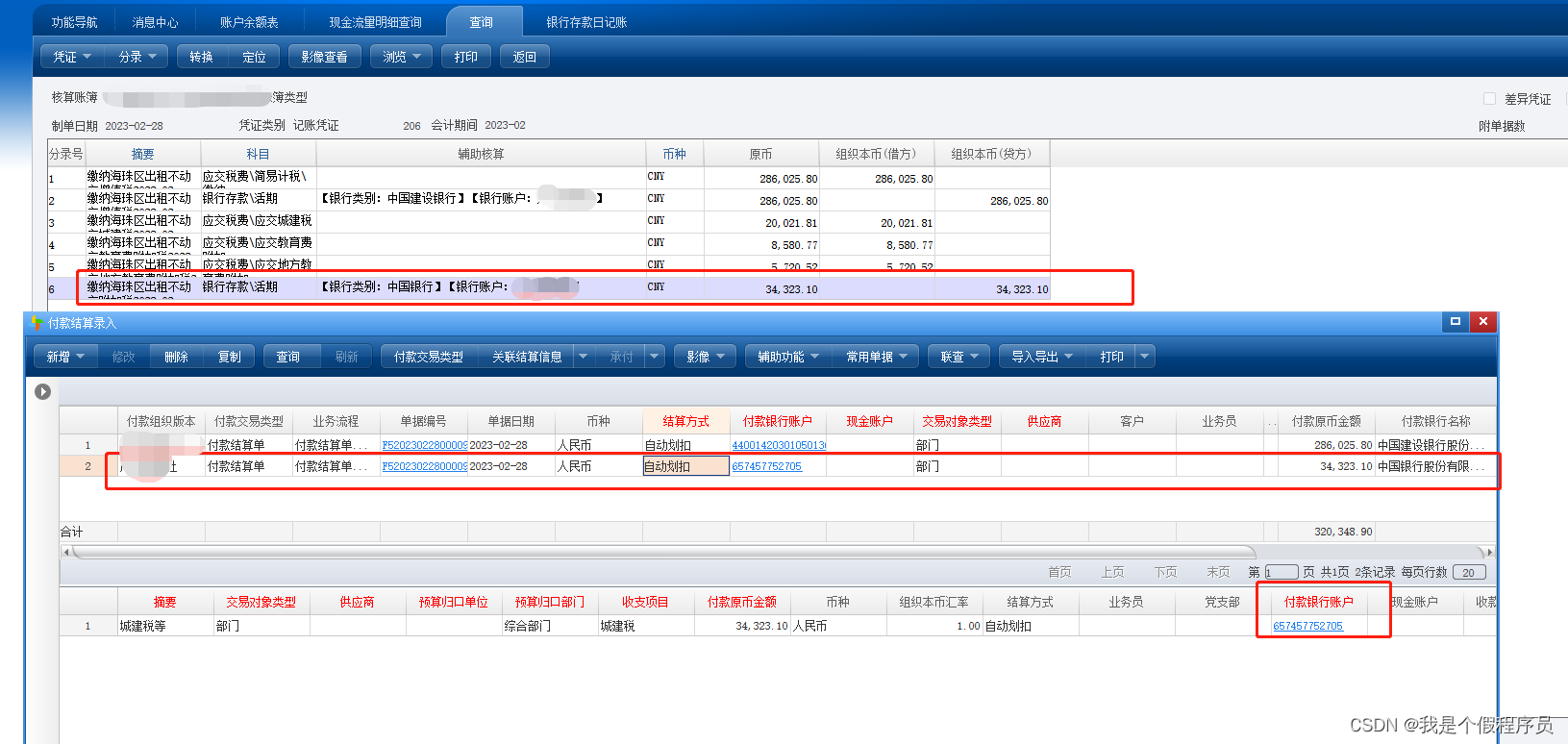Viewport: 1568px width, 744px height.
Task: Click the 辅助核算 column header in voucher
Action: pos(481,154)
